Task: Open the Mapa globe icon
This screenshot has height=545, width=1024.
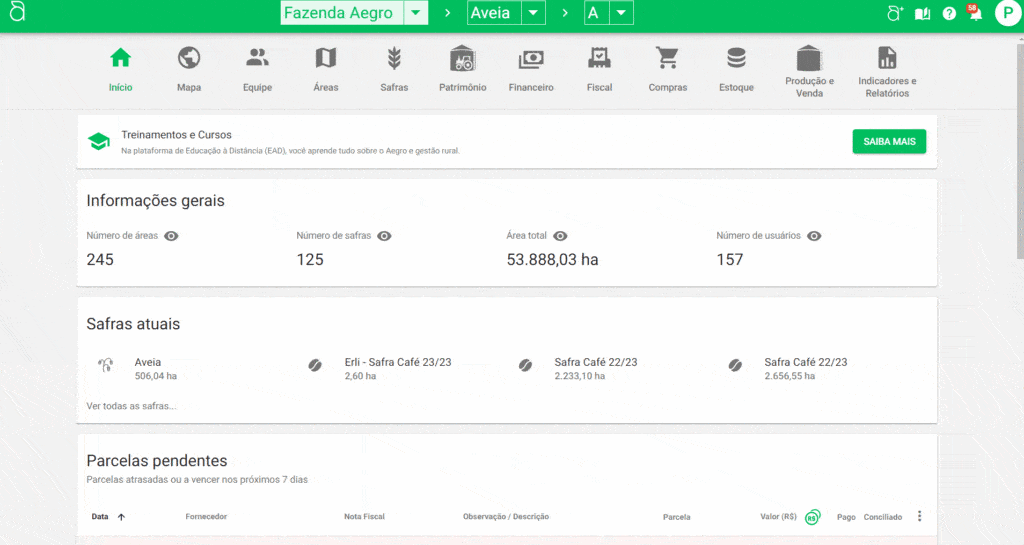Action: tap(189, 58)
